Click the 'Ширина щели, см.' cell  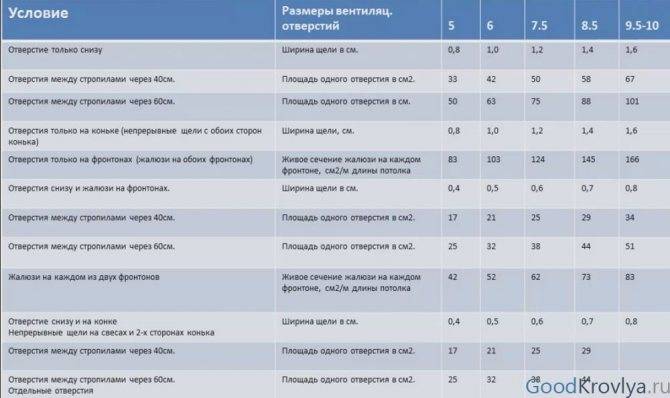tap(318, 131)
